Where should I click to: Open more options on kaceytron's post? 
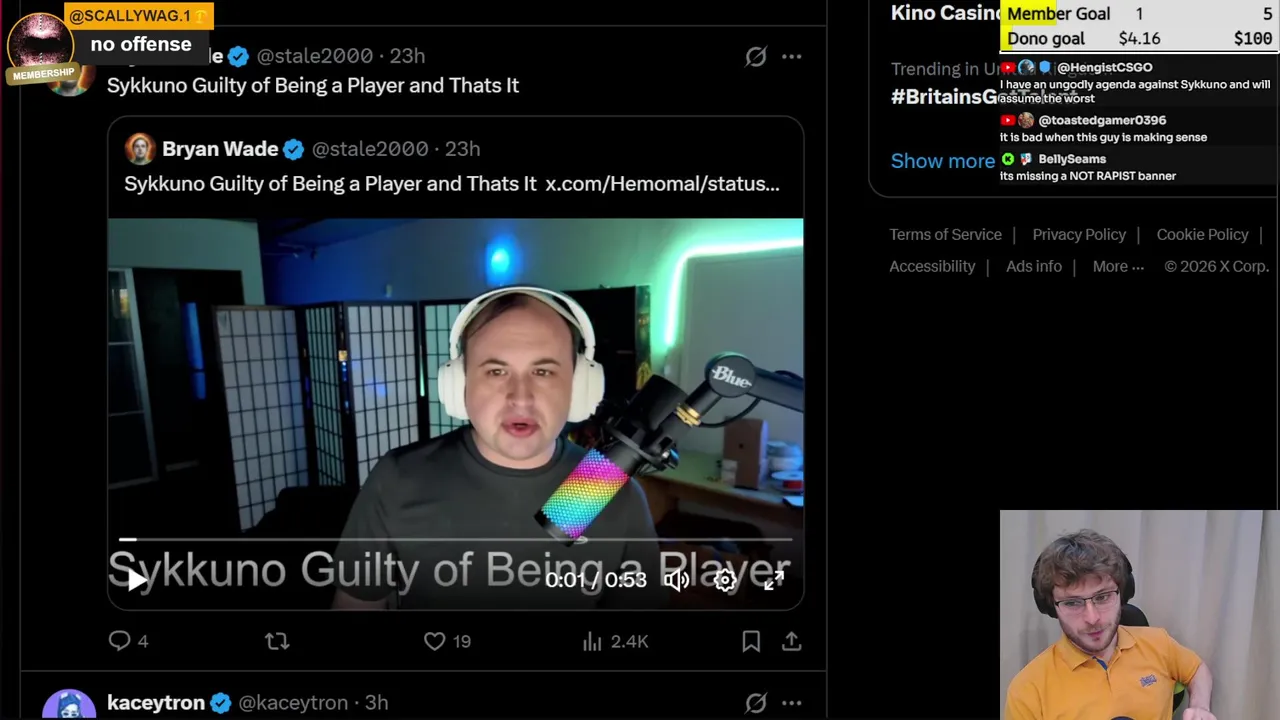coord(792,703)
